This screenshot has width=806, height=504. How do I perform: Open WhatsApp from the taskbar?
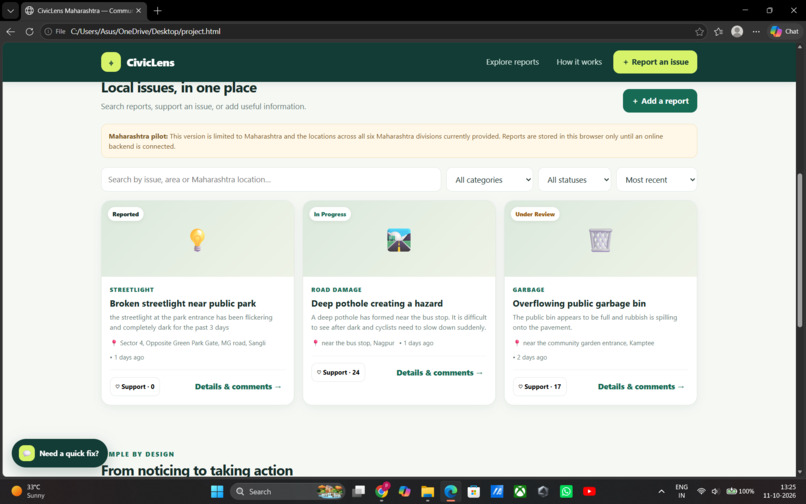tap(566, 492)
